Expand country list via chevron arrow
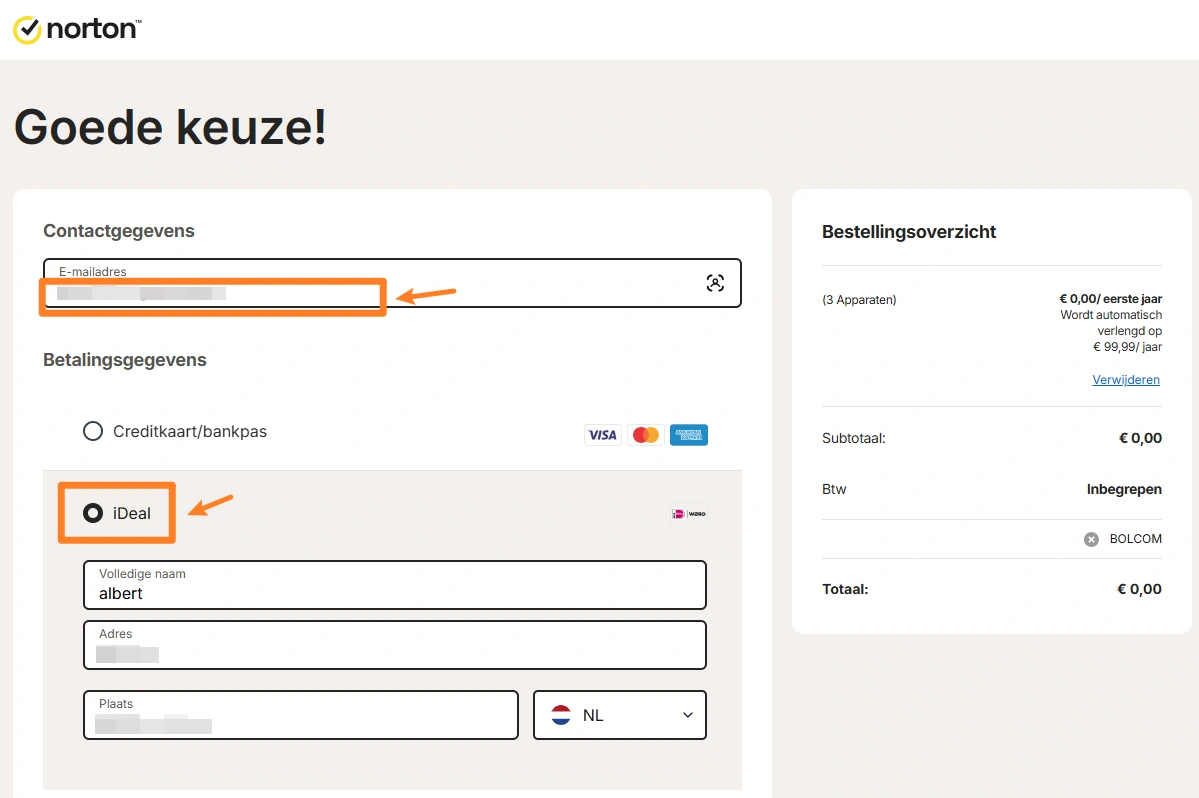Image resolution: width=1199 pixels, height=798 pixels. click(687, 715)
